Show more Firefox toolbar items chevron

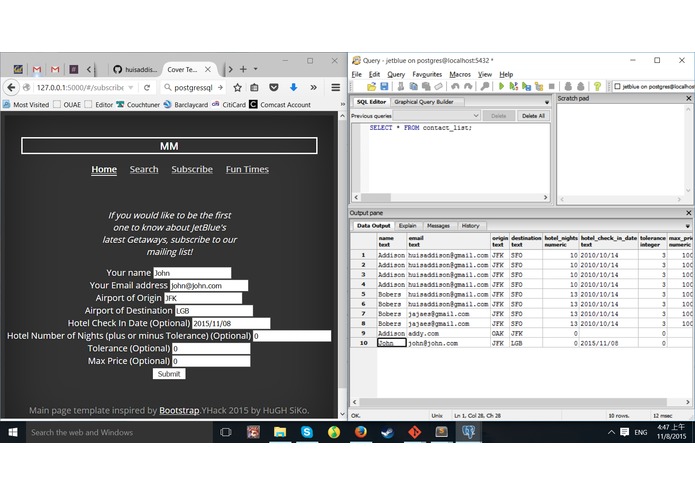pos(313,88)
